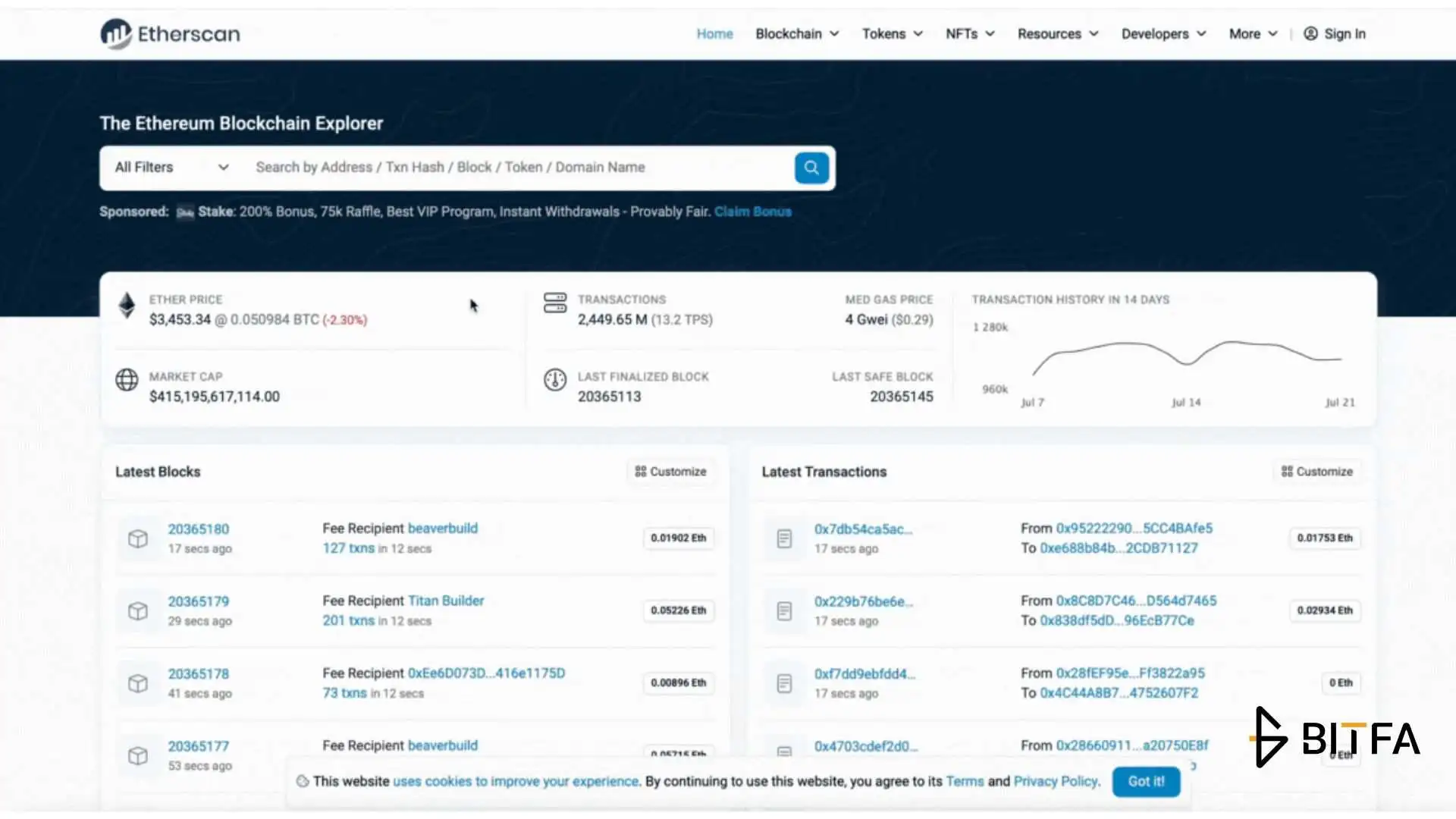The height and width of the screenshot is (819, 1456).
Task: Click the blue search magnifier button
Action: pyautogui.click(x=811, y=168)
